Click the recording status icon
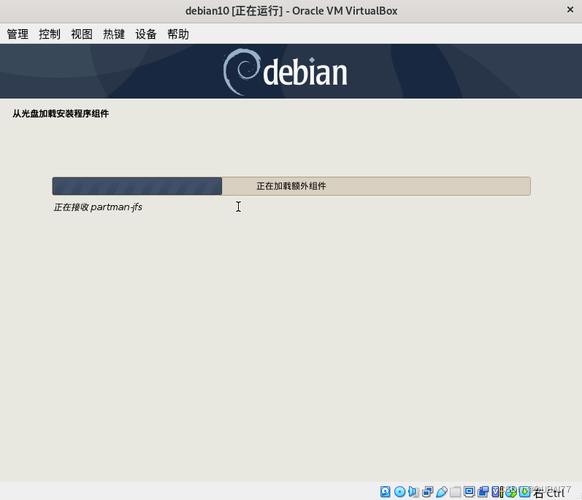582x500 pixels. [483, 491]
